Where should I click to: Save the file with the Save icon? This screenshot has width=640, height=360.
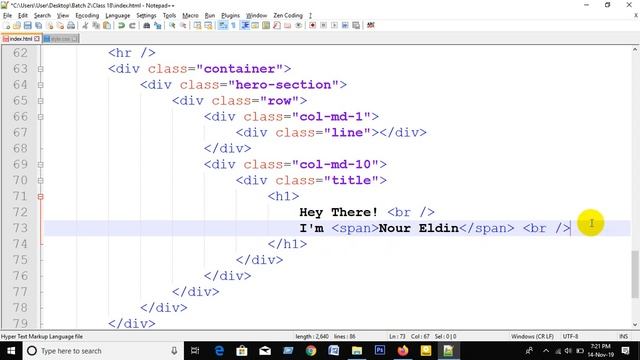(x=28, y=25)
